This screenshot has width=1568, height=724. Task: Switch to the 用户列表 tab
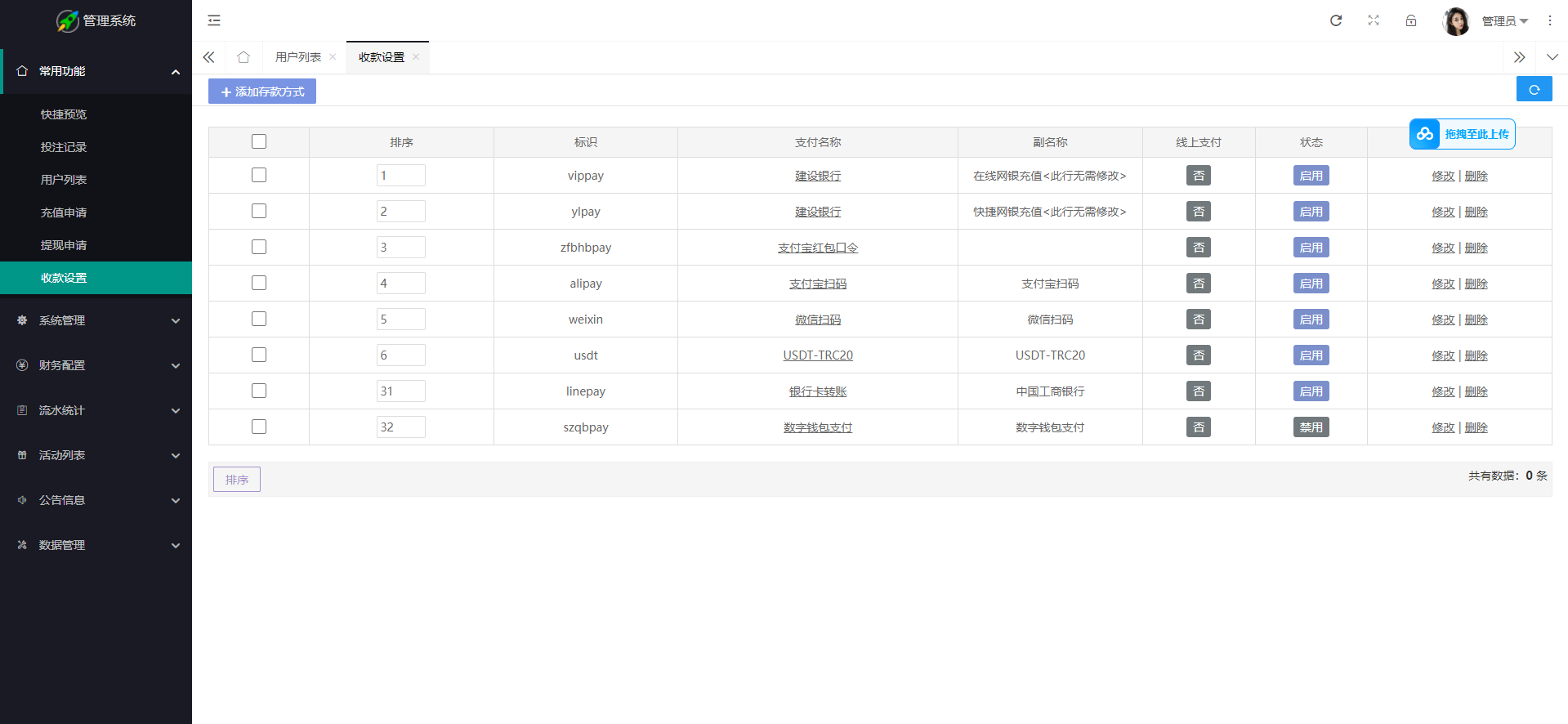[x=298, y=57]
